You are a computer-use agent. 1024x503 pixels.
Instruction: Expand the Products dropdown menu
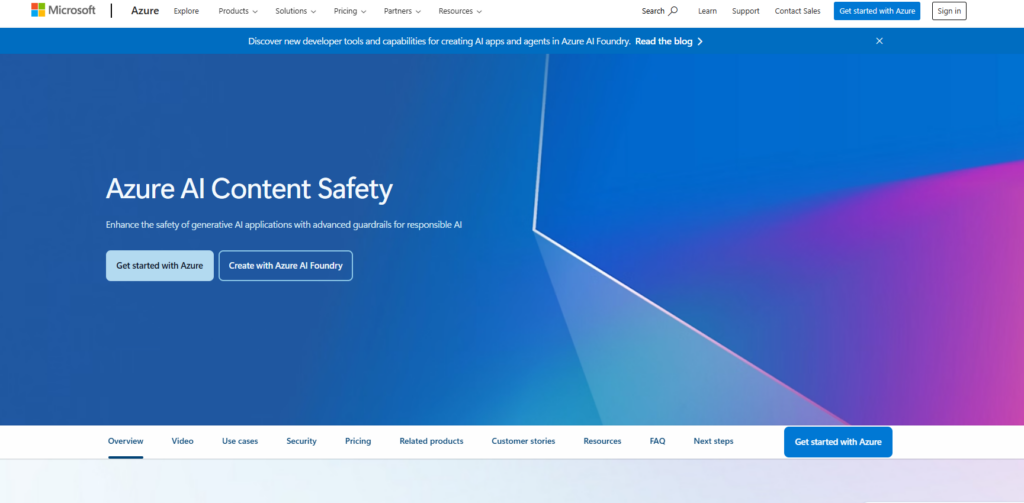pos(238,11)
